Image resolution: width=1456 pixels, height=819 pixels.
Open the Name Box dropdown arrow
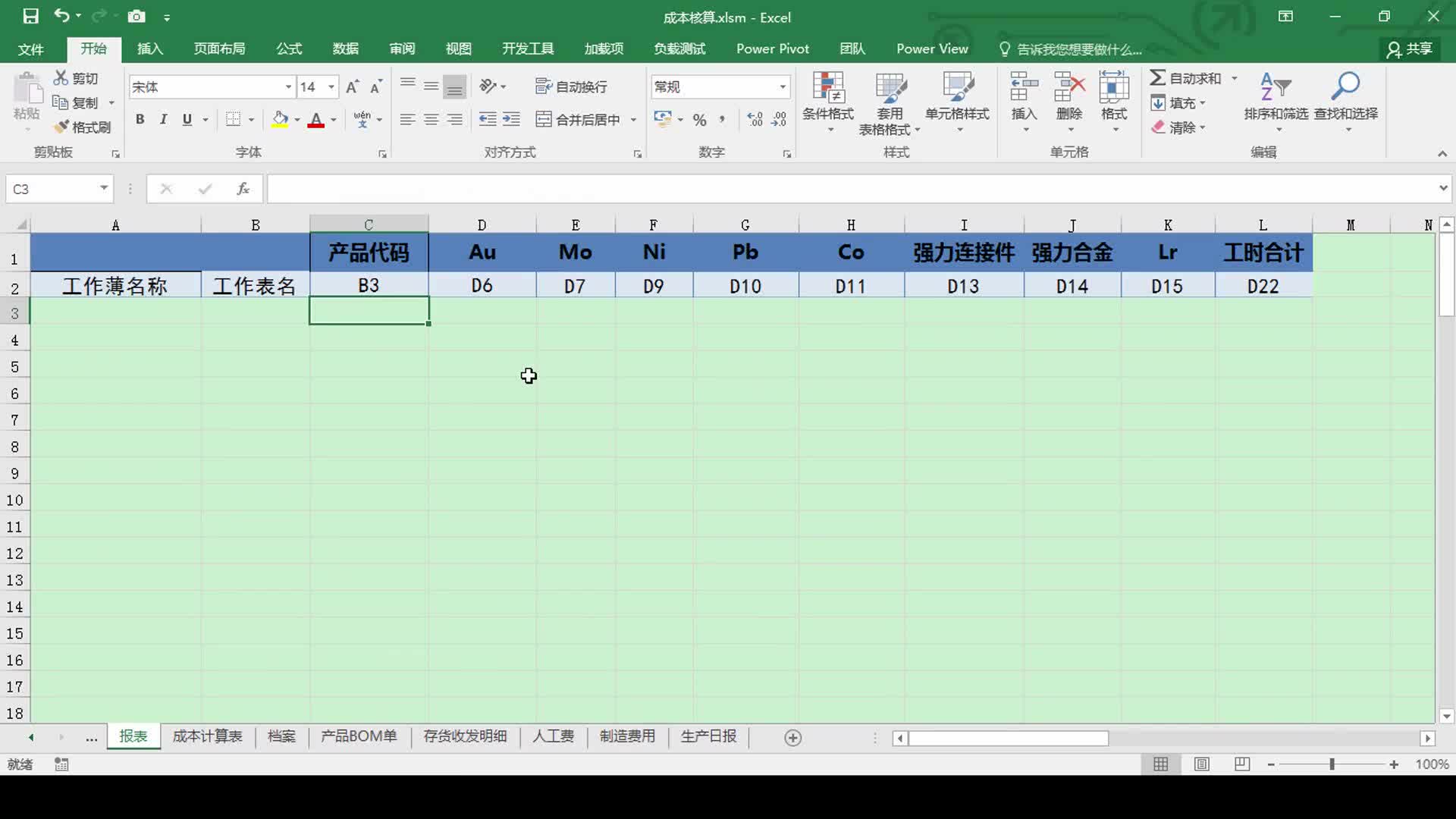(104, 188)
